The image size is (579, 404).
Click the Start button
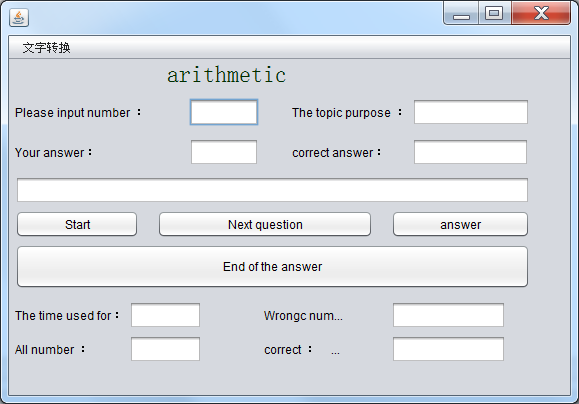[77, 224]
